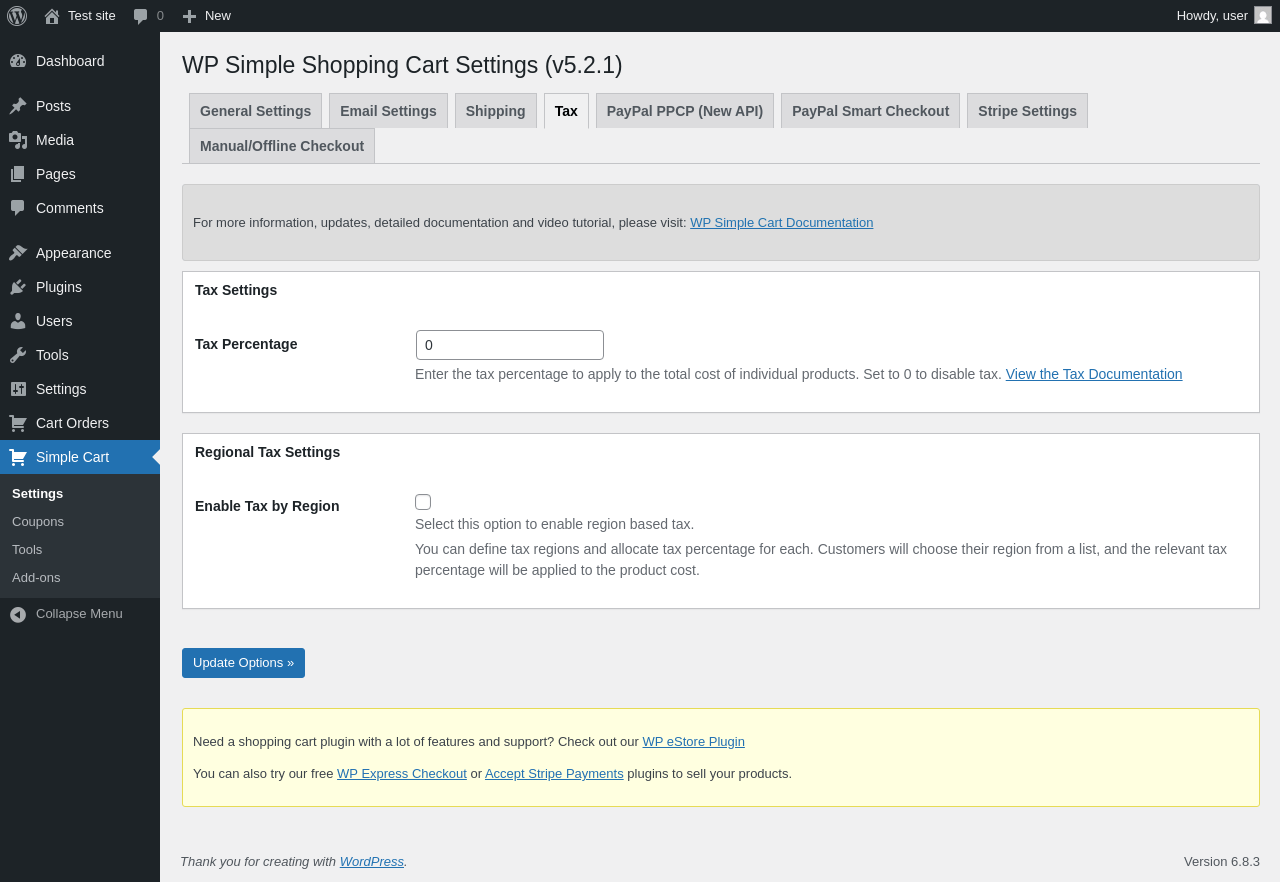1280x882 pixels.
Task: Click the Cart Orders cart icon
Action: 18,423
